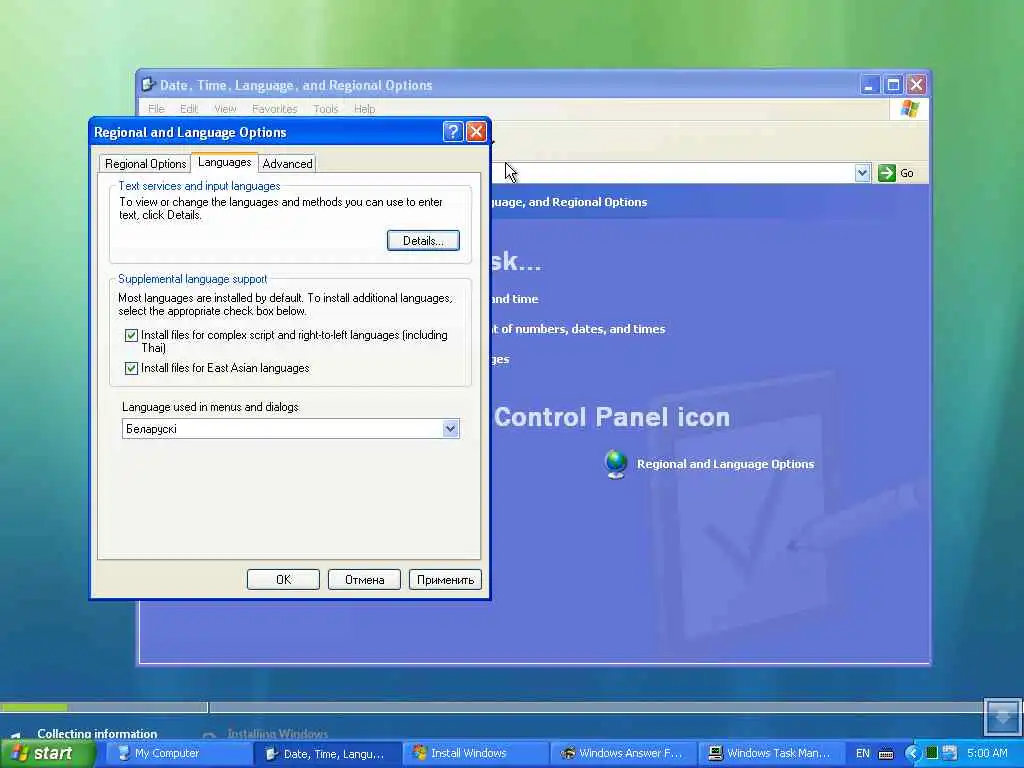Open the Help menu in Control Panel window
This screenshot has width=1024, height=768.
[364, 109]
